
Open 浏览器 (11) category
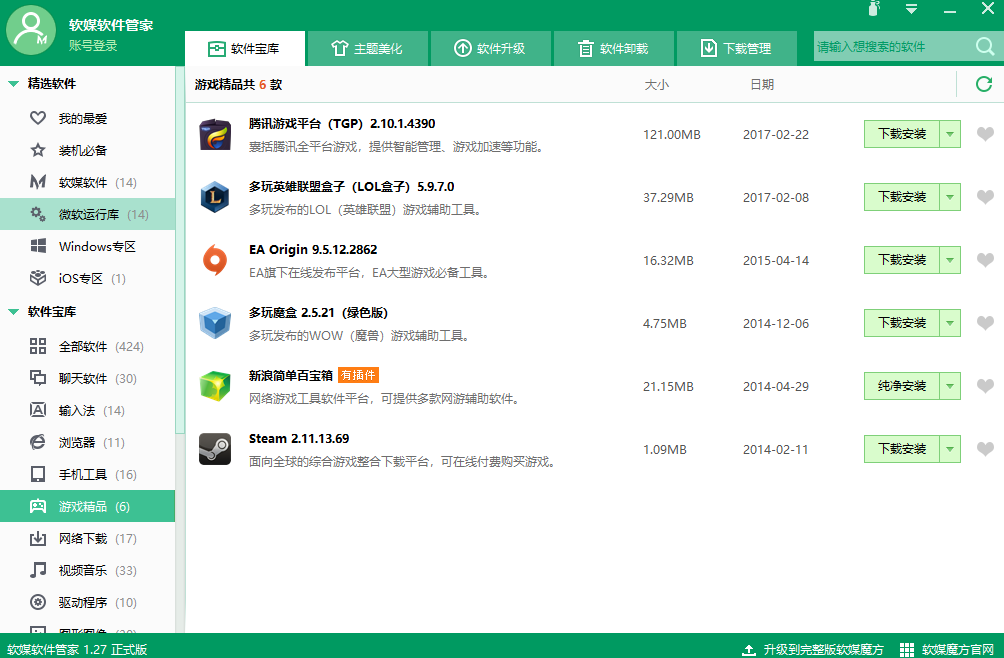point(88,442)
